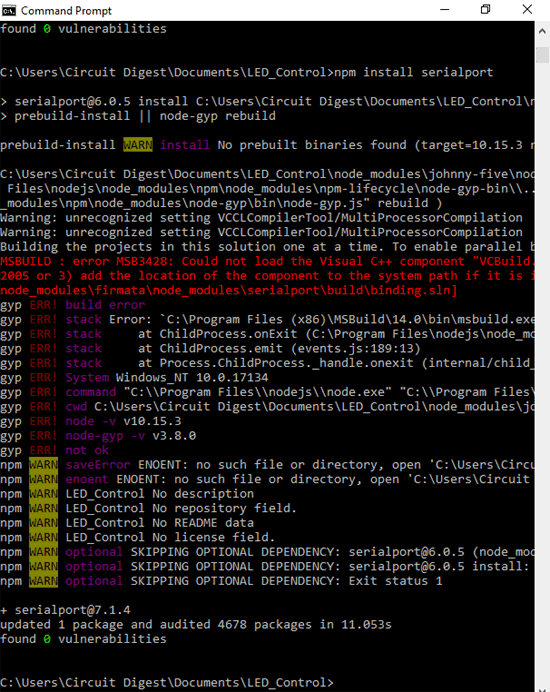The width and height of the screenshot is (550, 692).
Task: Click 'updated 1 package and audited 4678 packages' line
Action: tap(196, 625)
